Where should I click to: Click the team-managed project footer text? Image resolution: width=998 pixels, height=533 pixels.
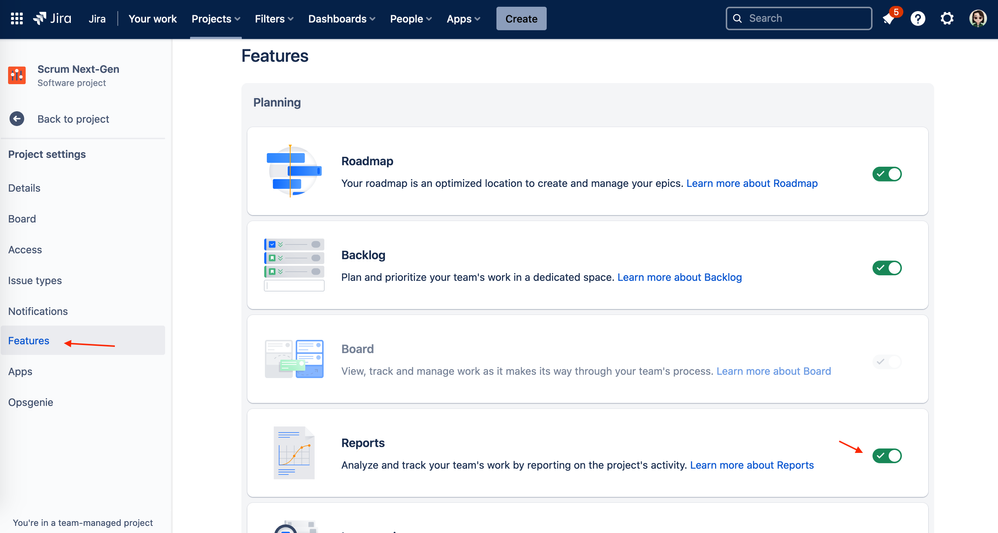point(83,523)
